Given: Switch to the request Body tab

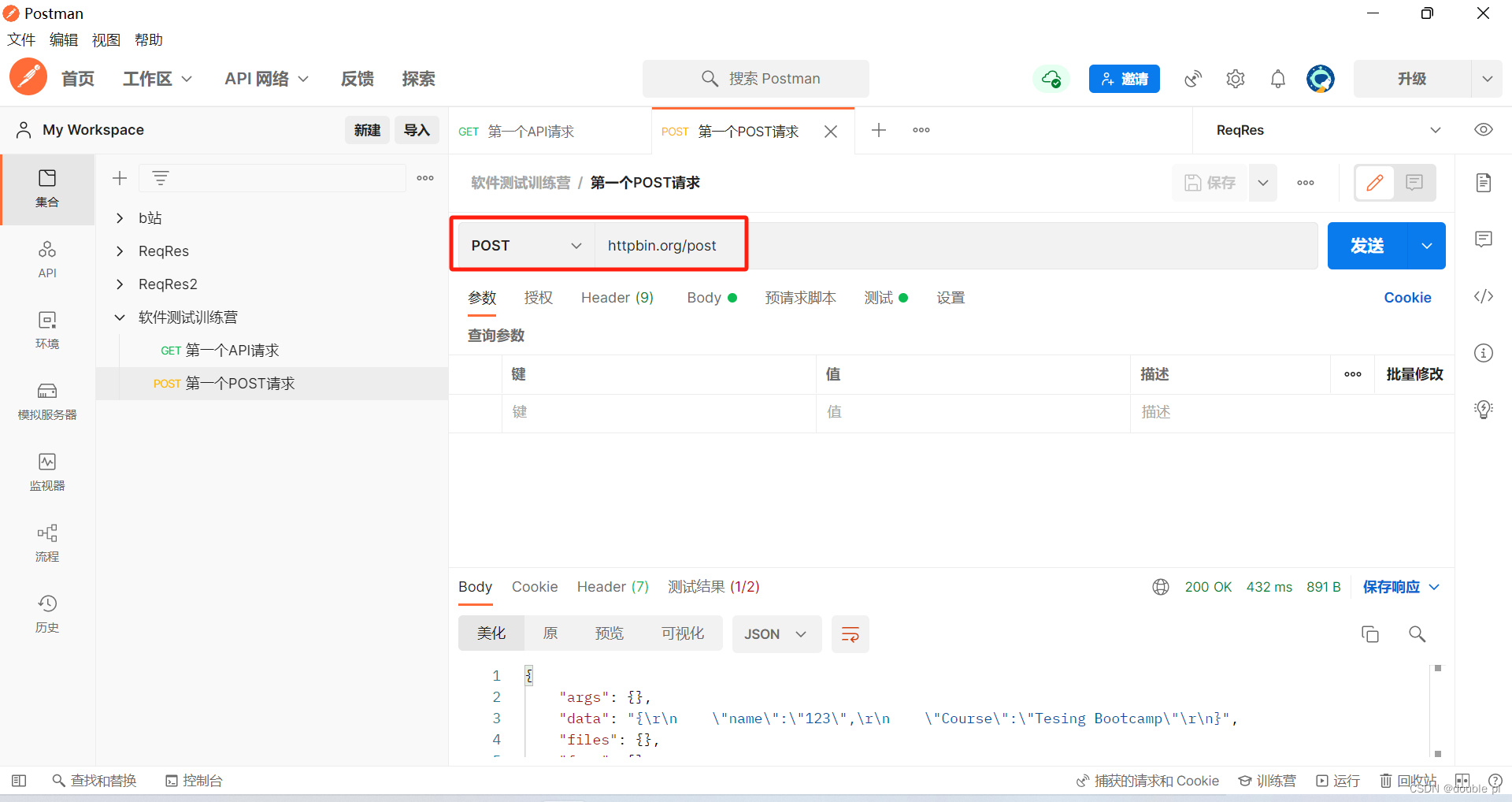Looking at the screenshot, I should tap(711, 298).
